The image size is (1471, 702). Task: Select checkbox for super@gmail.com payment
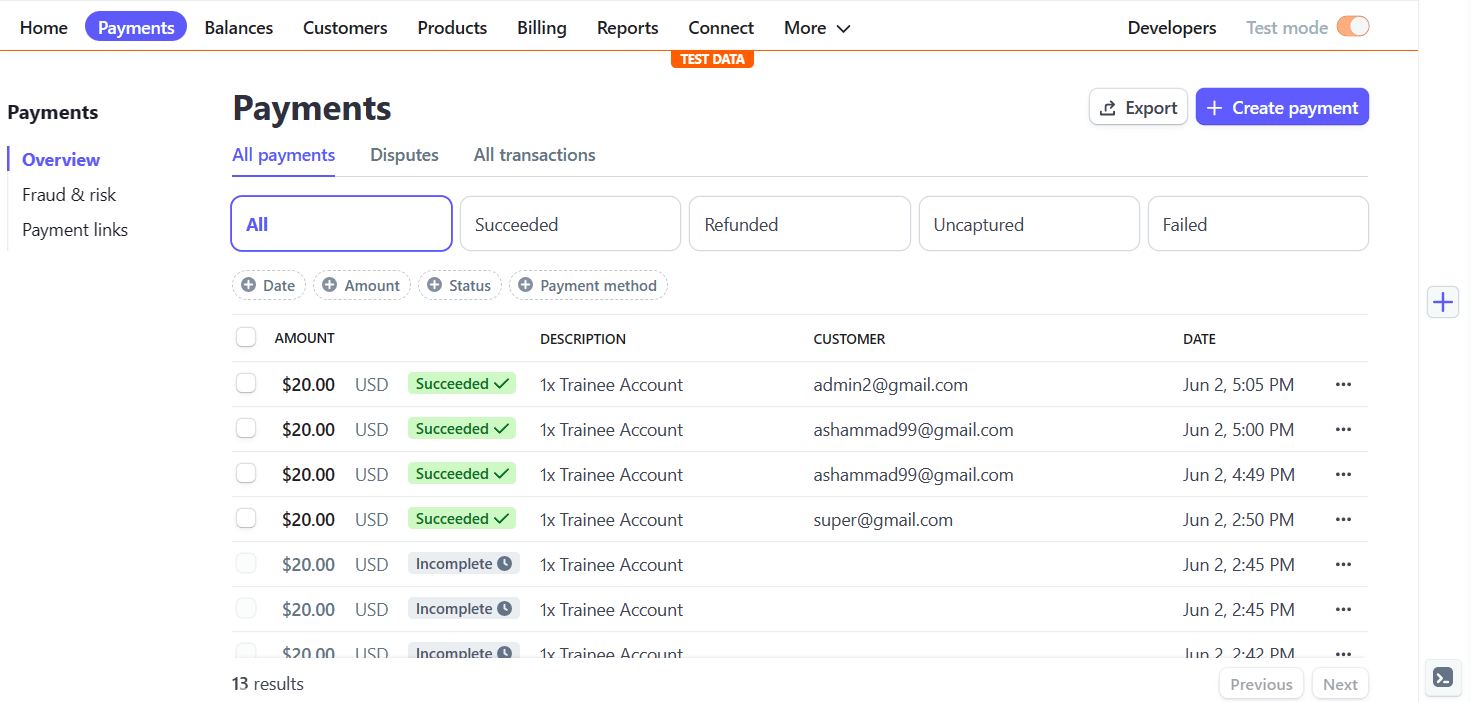click(246, 518)
